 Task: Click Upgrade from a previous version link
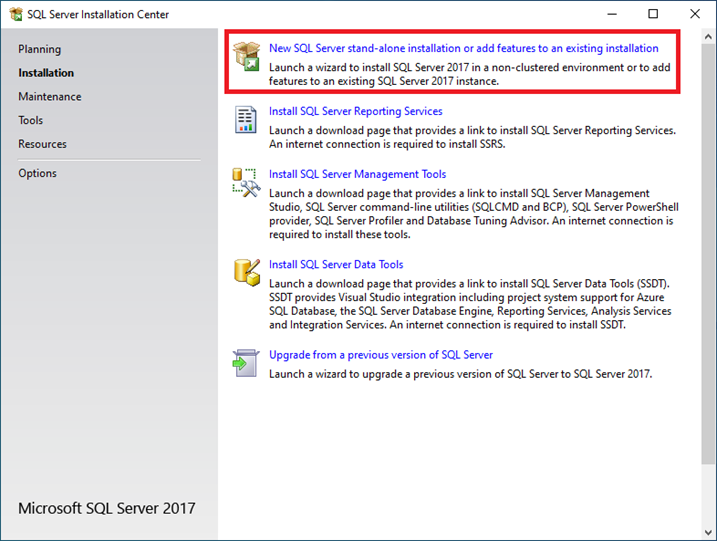point(381,355)
